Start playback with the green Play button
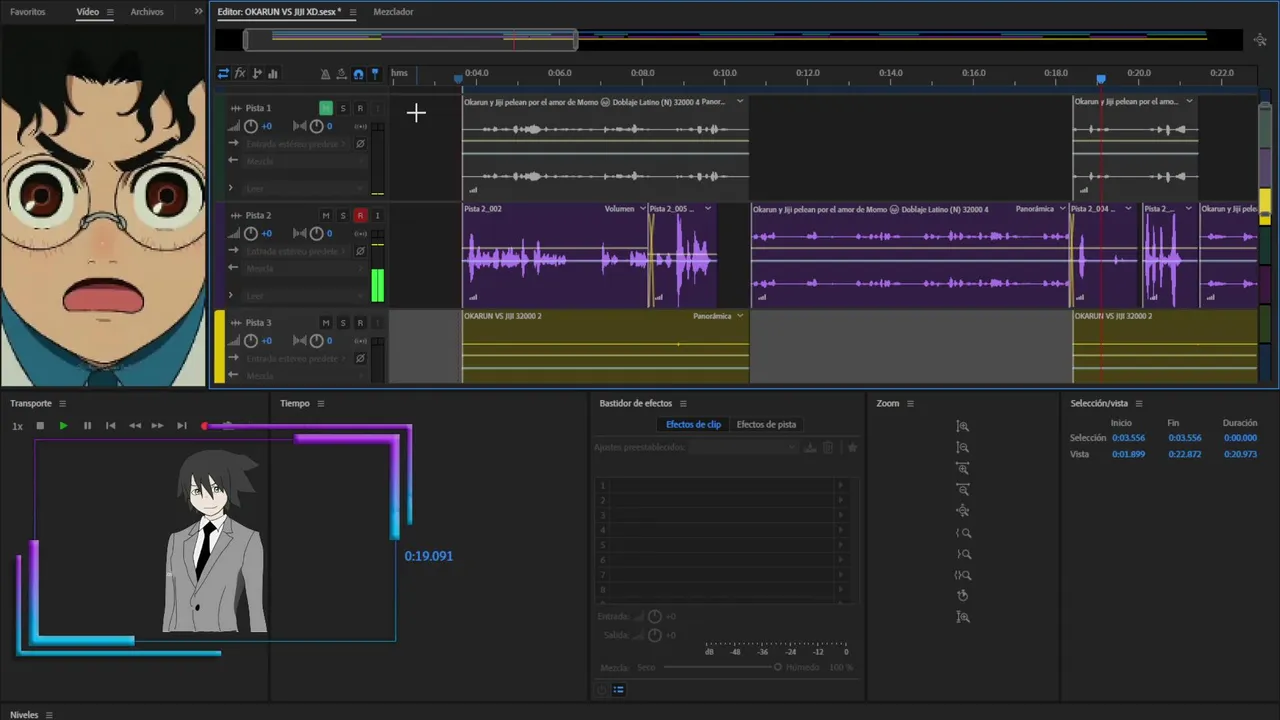Image resolution: width=1280 pixels, height=720 pixels. 63,426
